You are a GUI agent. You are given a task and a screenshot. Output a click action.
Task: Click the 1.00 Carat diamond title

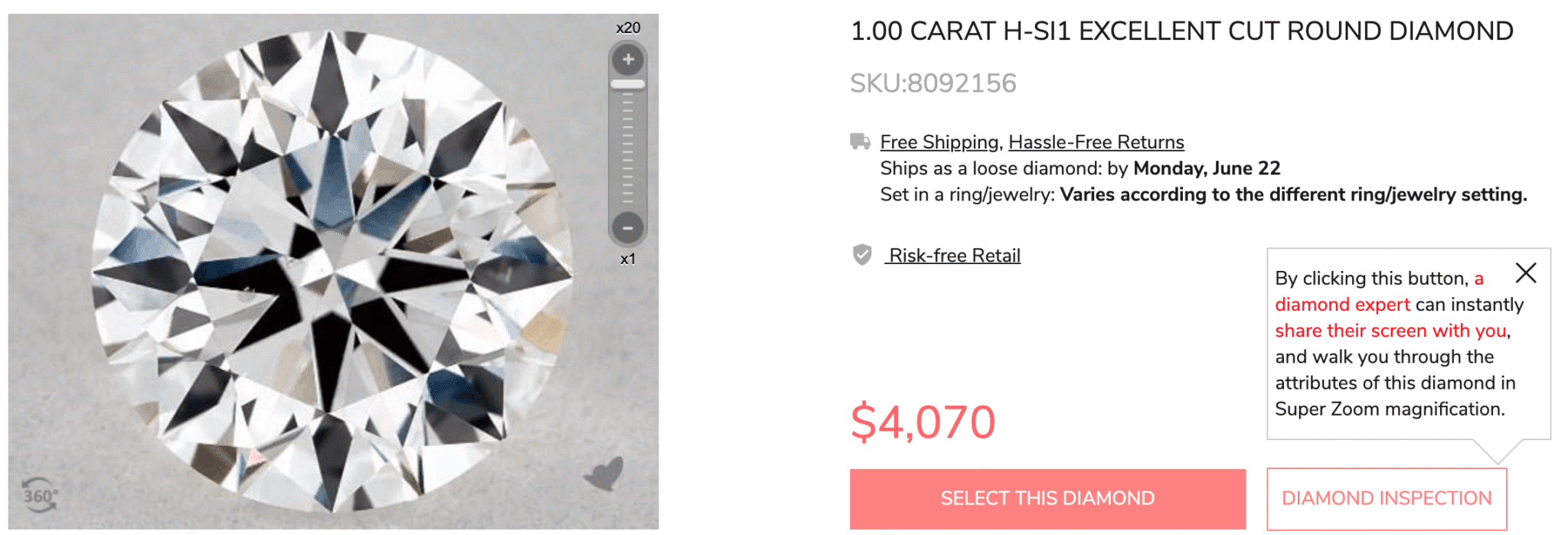(1181, 31)
